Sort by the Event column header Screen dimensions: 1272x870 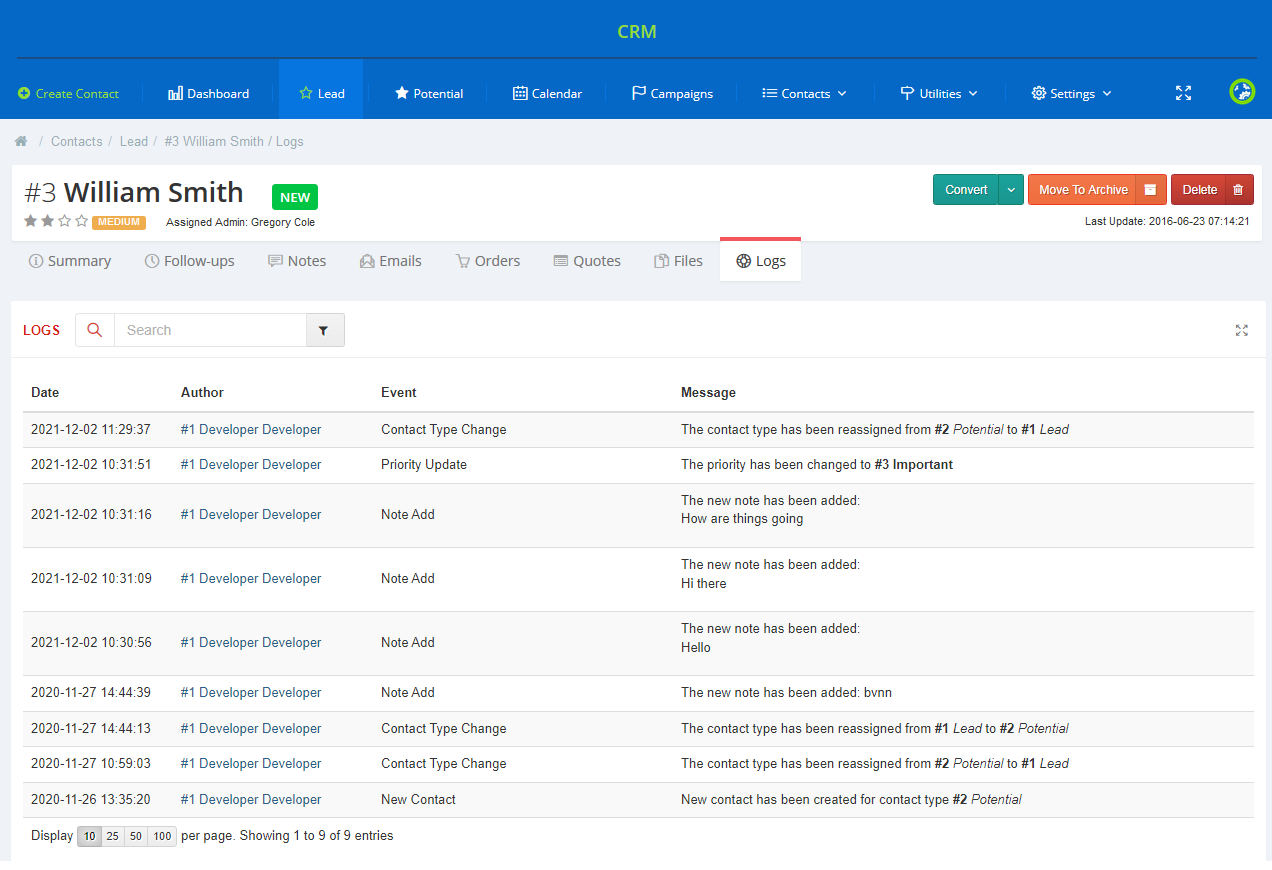399,392
